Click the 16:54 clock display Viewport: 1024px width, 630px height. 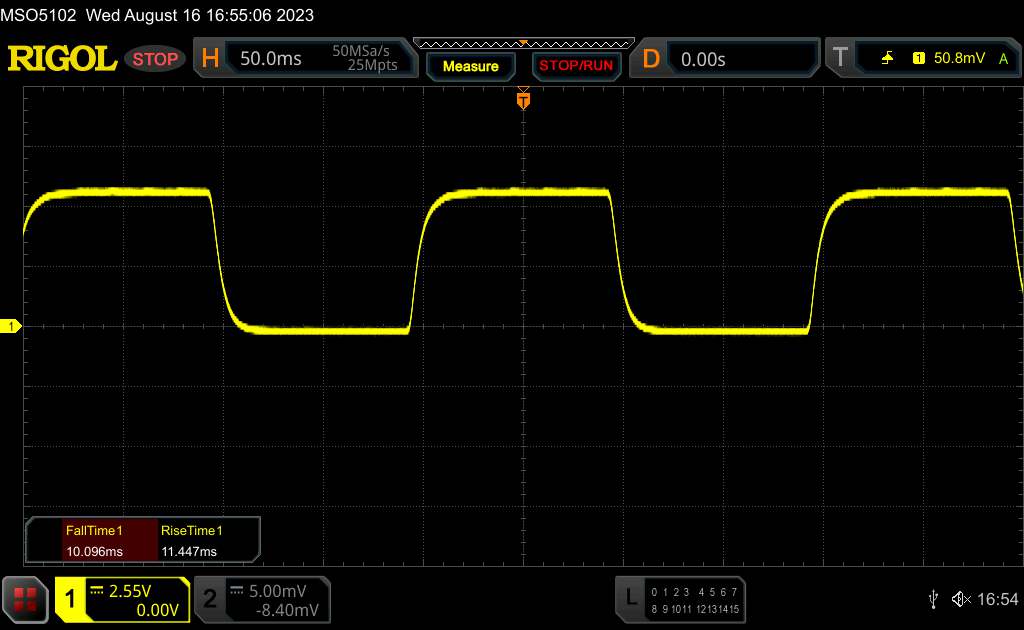(997, 599)
